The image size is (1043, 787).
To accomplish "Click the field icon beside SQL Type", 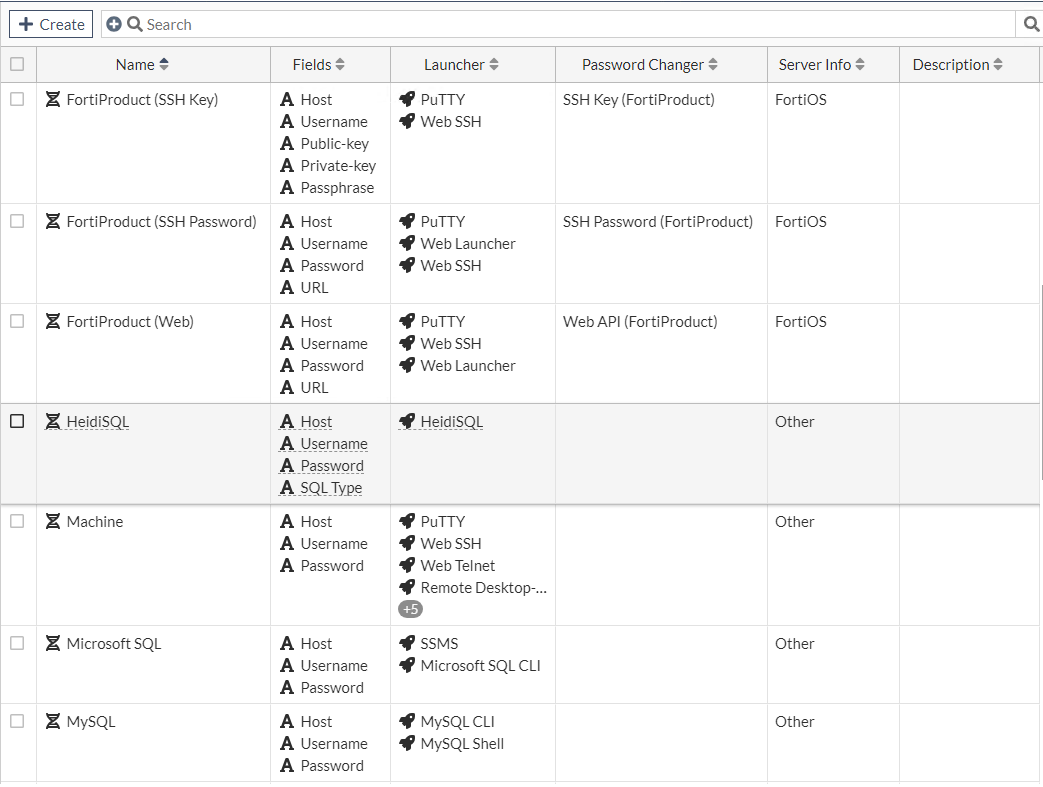I will [287, 488].
